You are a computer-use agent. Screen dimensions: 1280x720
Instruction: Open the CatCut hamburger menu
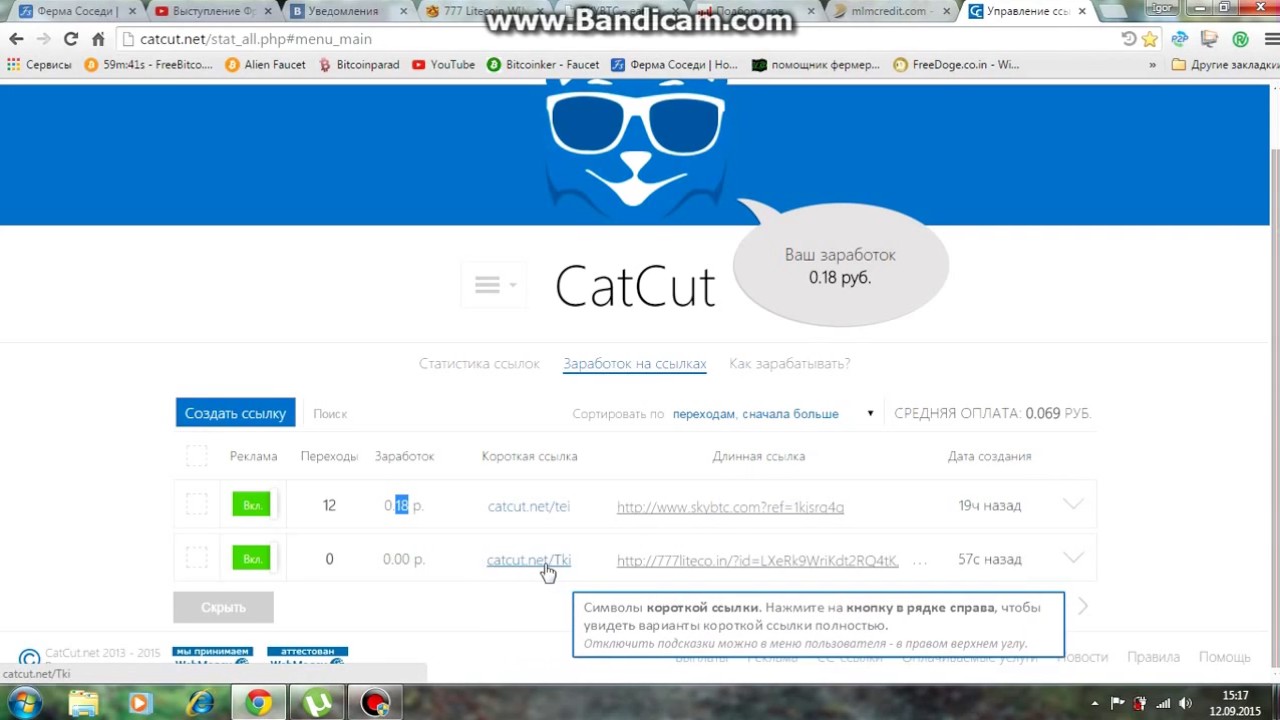(x=493, y=285)
